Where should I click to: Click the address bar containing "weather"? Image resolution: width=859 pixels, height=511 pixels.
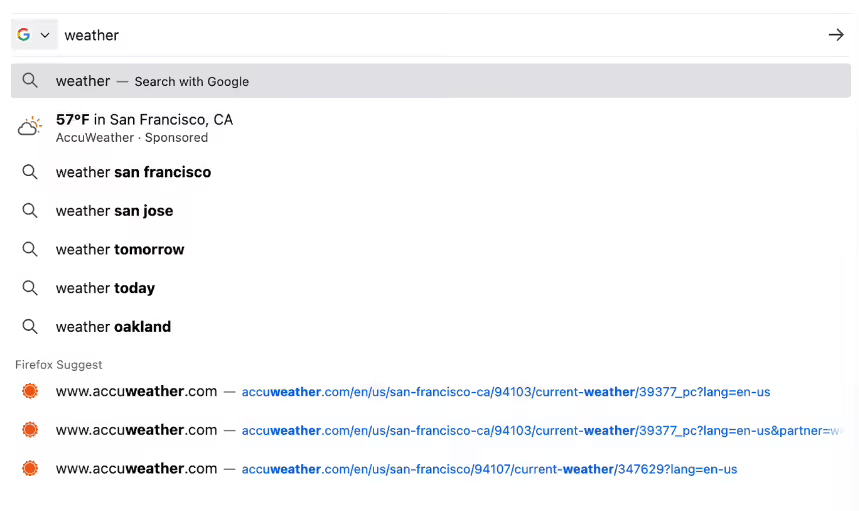400,35
